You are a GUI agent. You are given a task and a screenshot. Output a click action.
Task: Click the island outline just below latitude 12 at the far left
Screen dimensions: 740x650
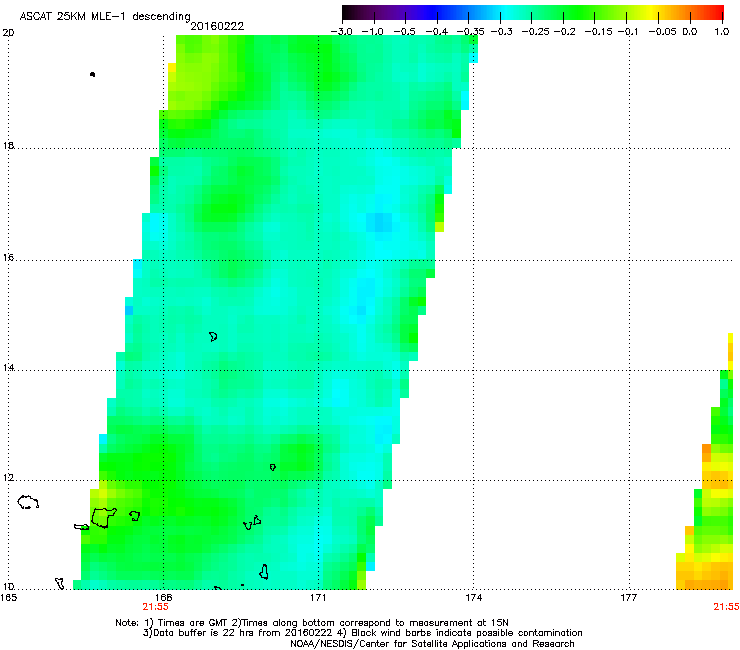(28, 502)
